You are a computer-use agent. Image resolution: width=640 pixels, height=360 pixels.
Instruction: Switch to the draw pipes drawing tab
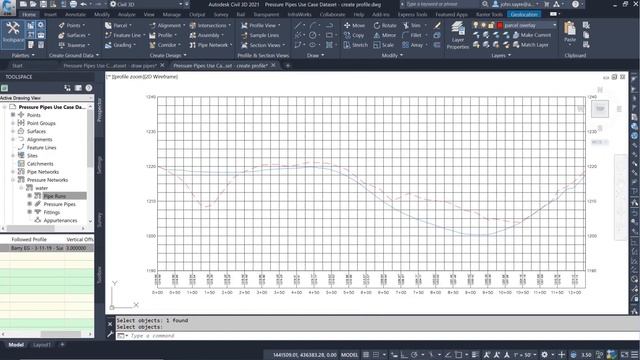coord(110,65)
